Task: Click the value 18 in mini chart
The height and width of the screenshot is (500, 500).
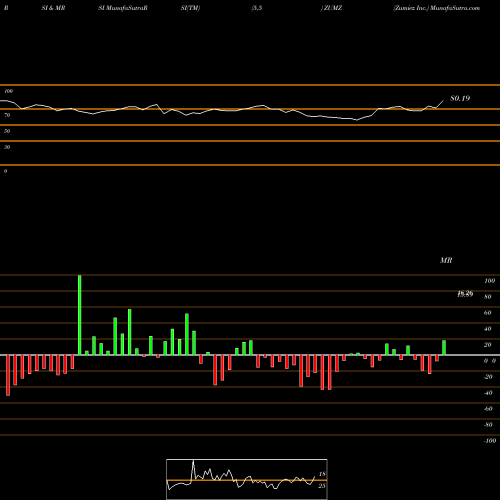Action: tap(322, 474)
